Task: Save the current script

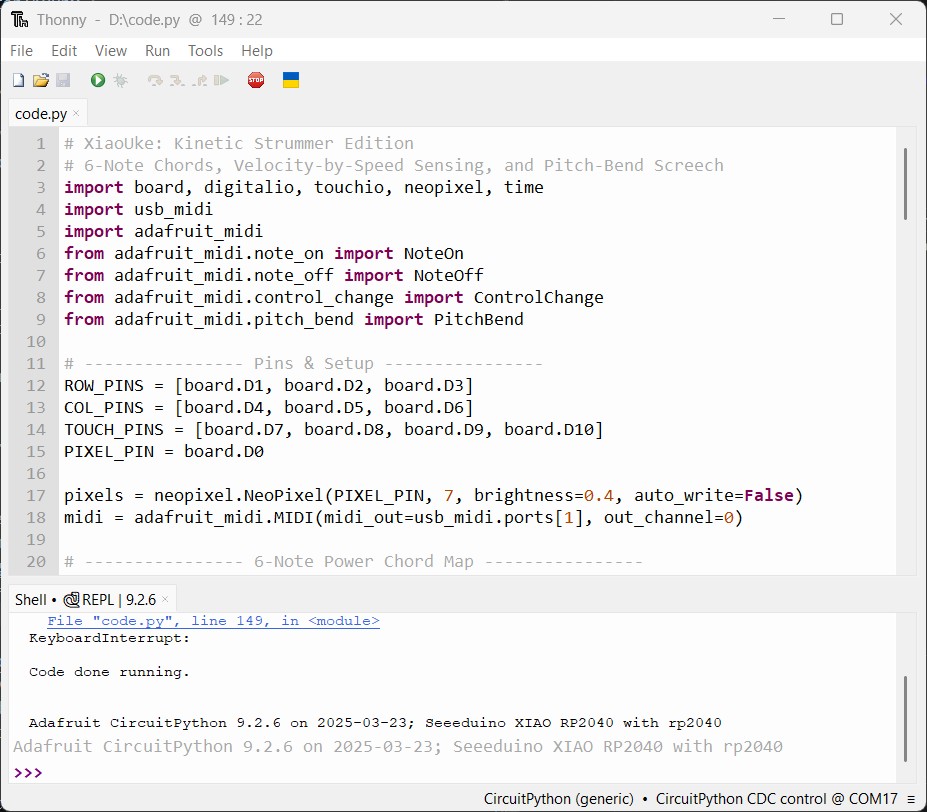Action: (x=62, y=79)
